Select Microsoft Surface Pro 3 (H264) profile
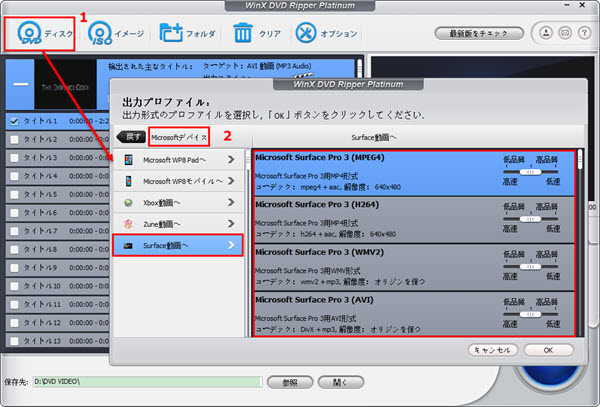 [x=414, y=220]
